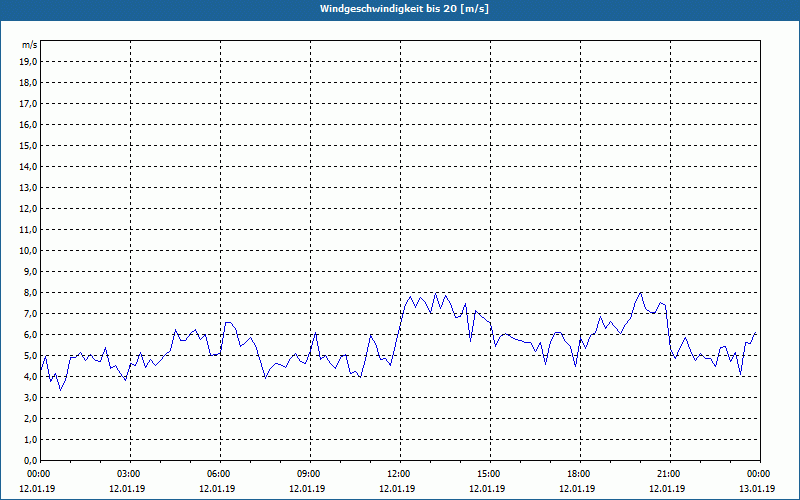Click the 4,0 y-axis label
This screenshot has width=800, height=500.
tap(30, 377)
